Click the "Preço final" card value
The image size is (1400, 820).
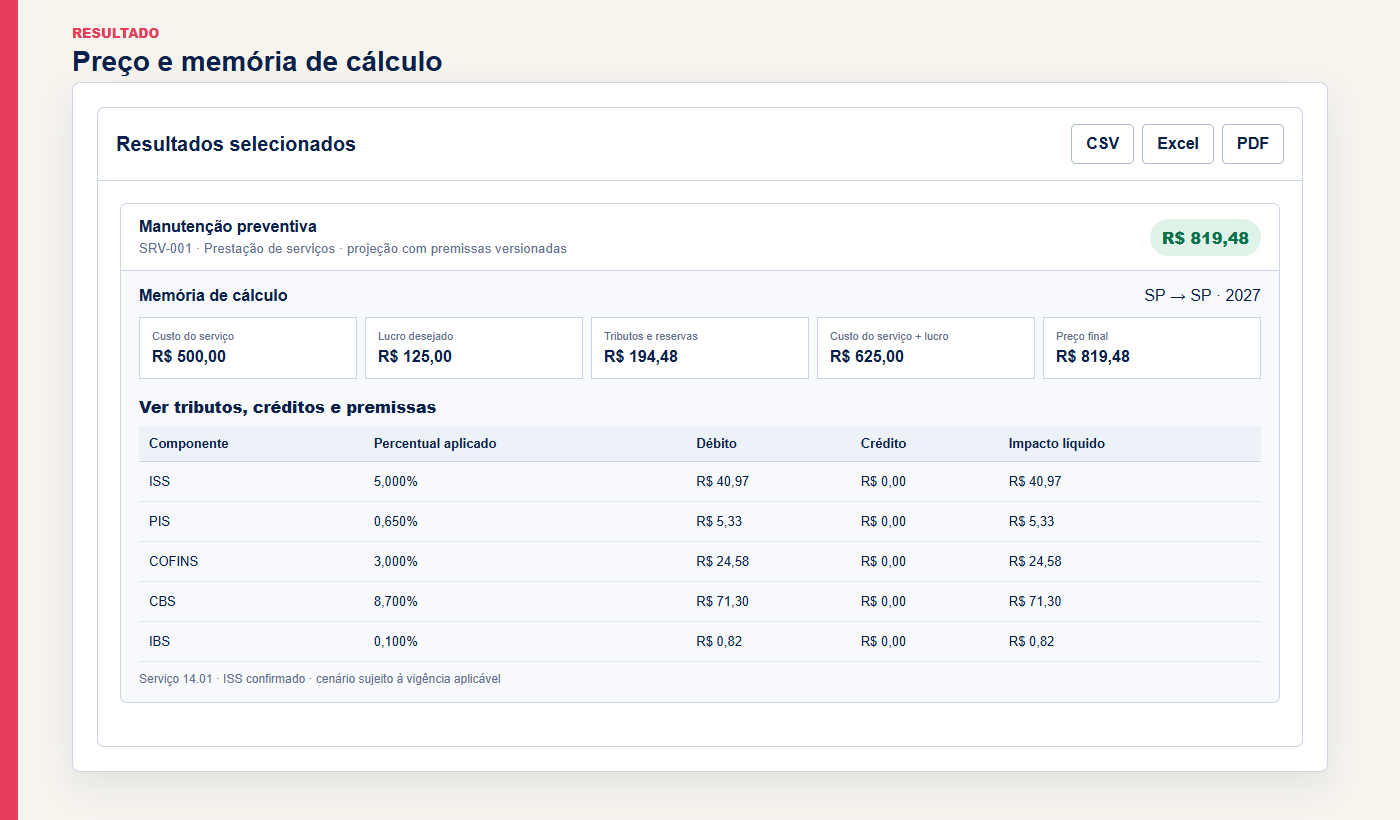1093,357
